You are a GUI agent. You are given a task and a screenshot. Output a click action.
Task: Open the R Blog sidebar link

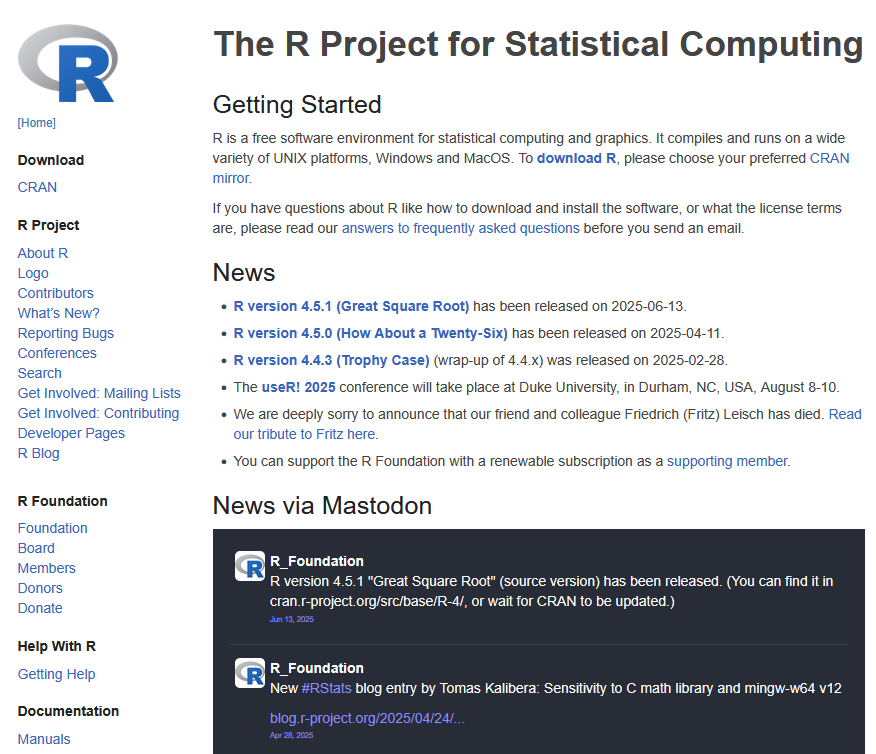[38, 453]
